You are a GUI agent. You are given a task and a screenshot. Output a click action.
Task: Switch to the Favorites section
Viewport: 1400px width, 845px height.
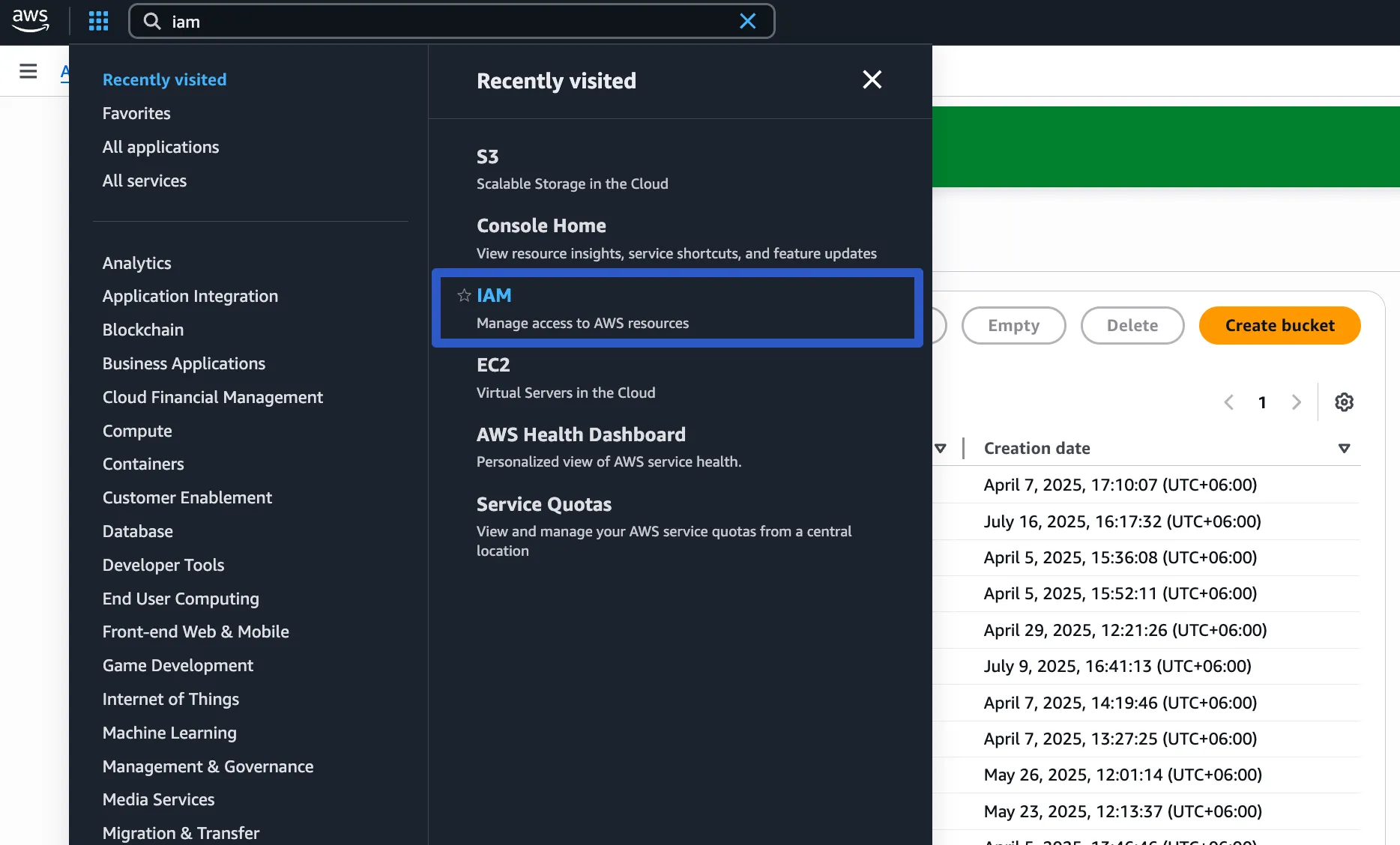click(136, 113)
